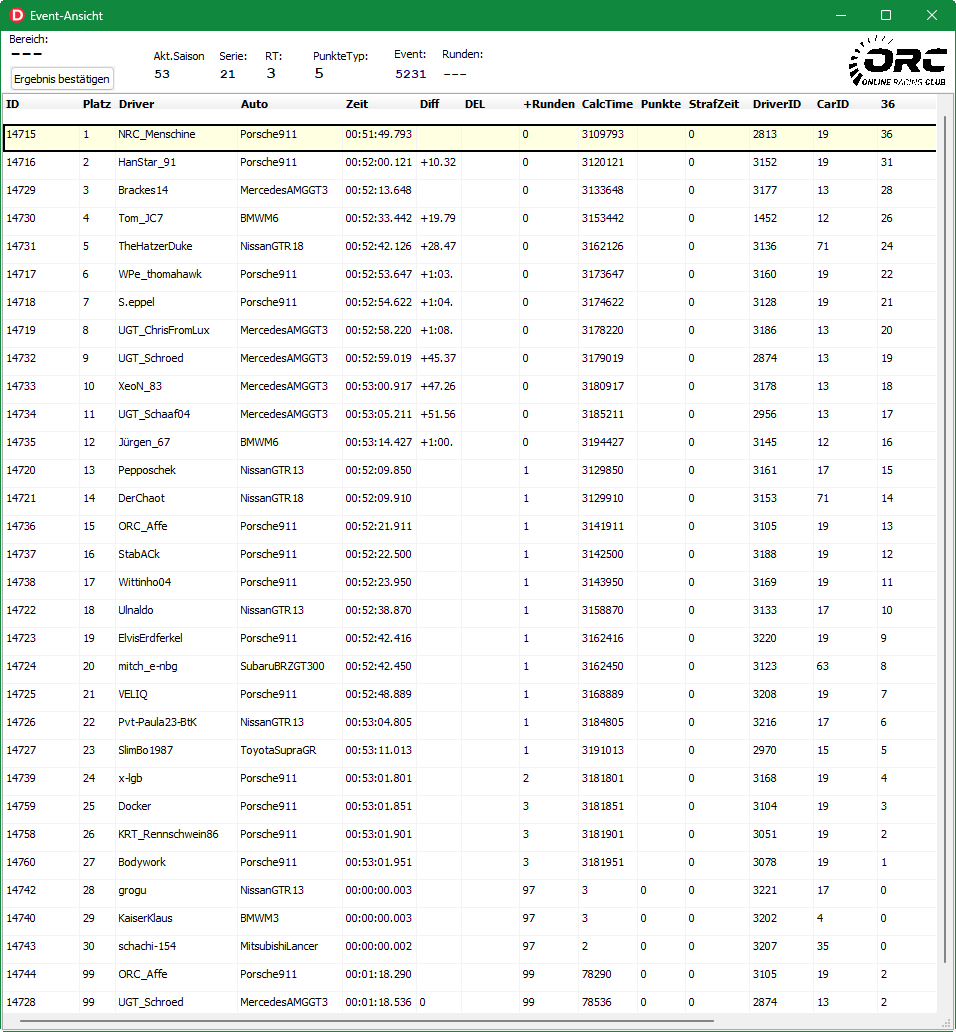Image resolution: width=956 pixels, height=1032 pixels.
Task: Select the row for driver HanStar_91
Action: pos(147,162)
